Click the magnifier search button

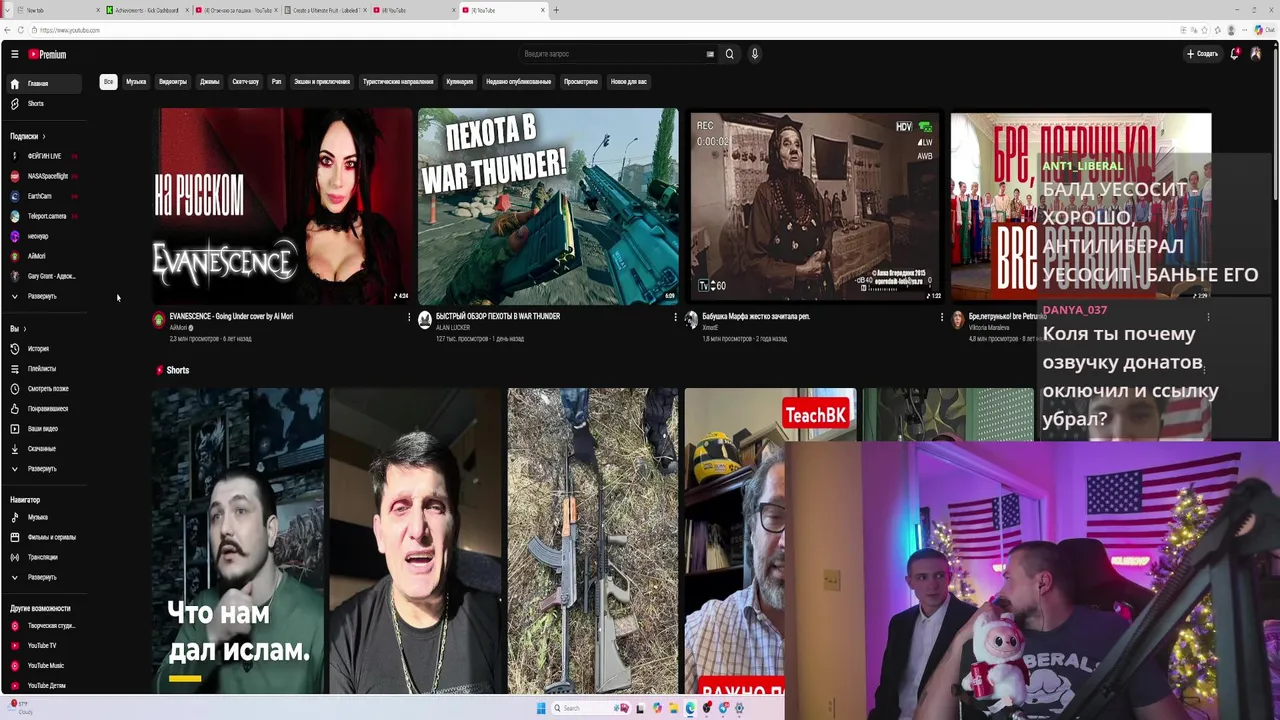[x=729, y=54]
